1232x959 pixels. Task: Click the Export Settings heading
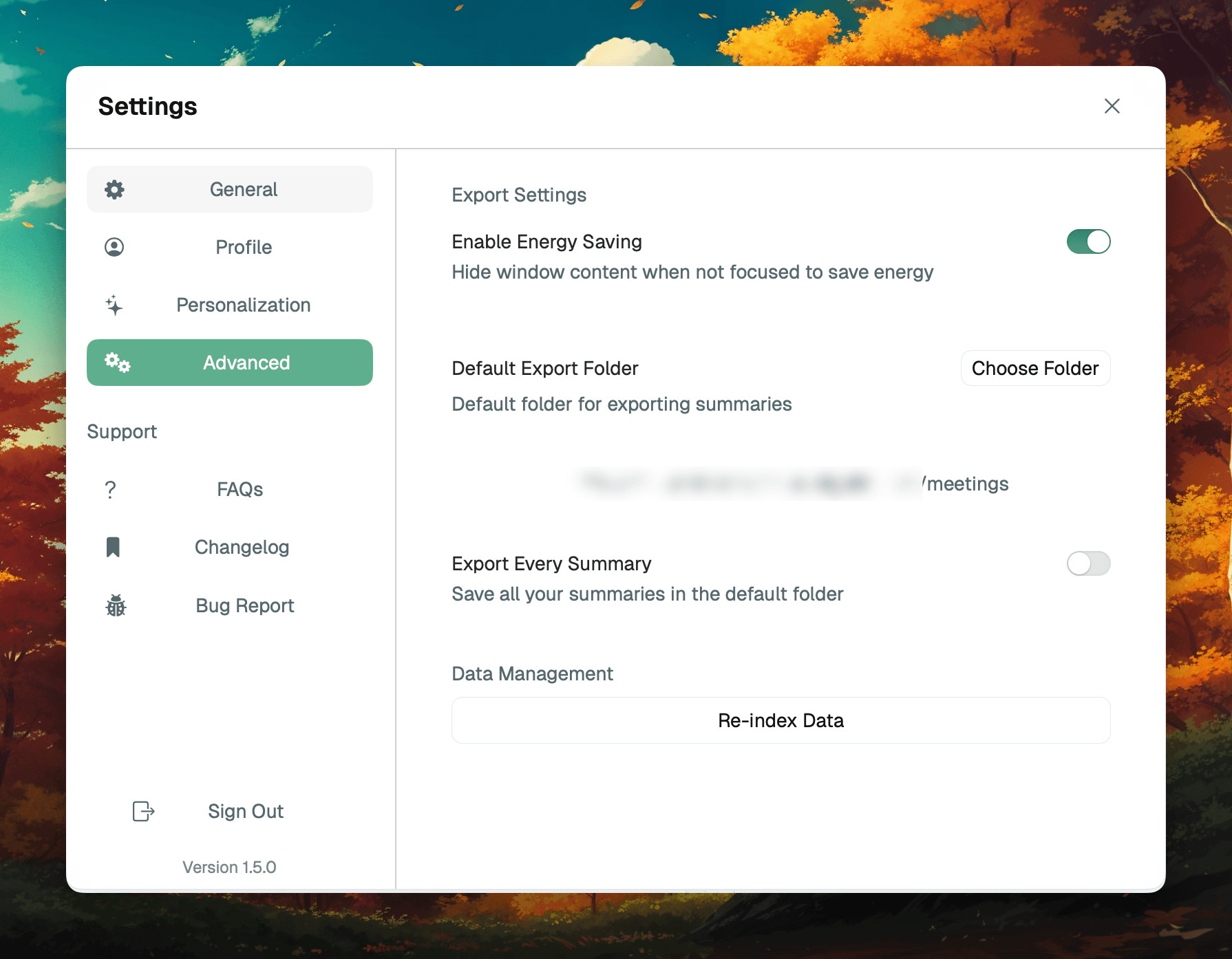point(519,195)
